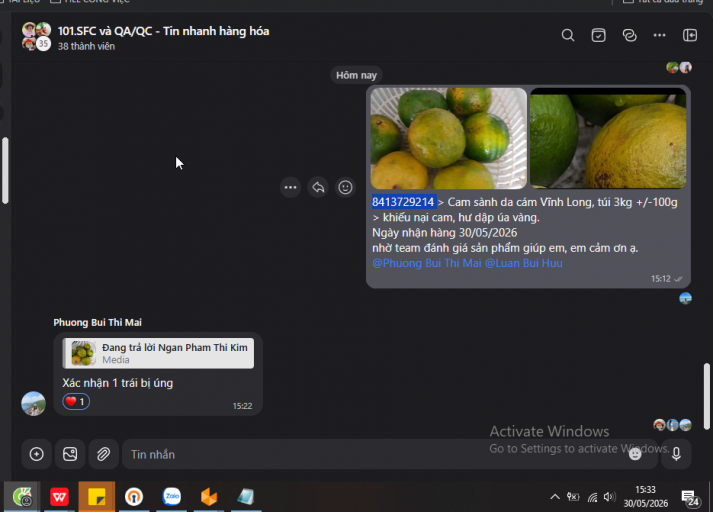
Task: Open the notification center with 24 badge
Action: coord(690,498)
